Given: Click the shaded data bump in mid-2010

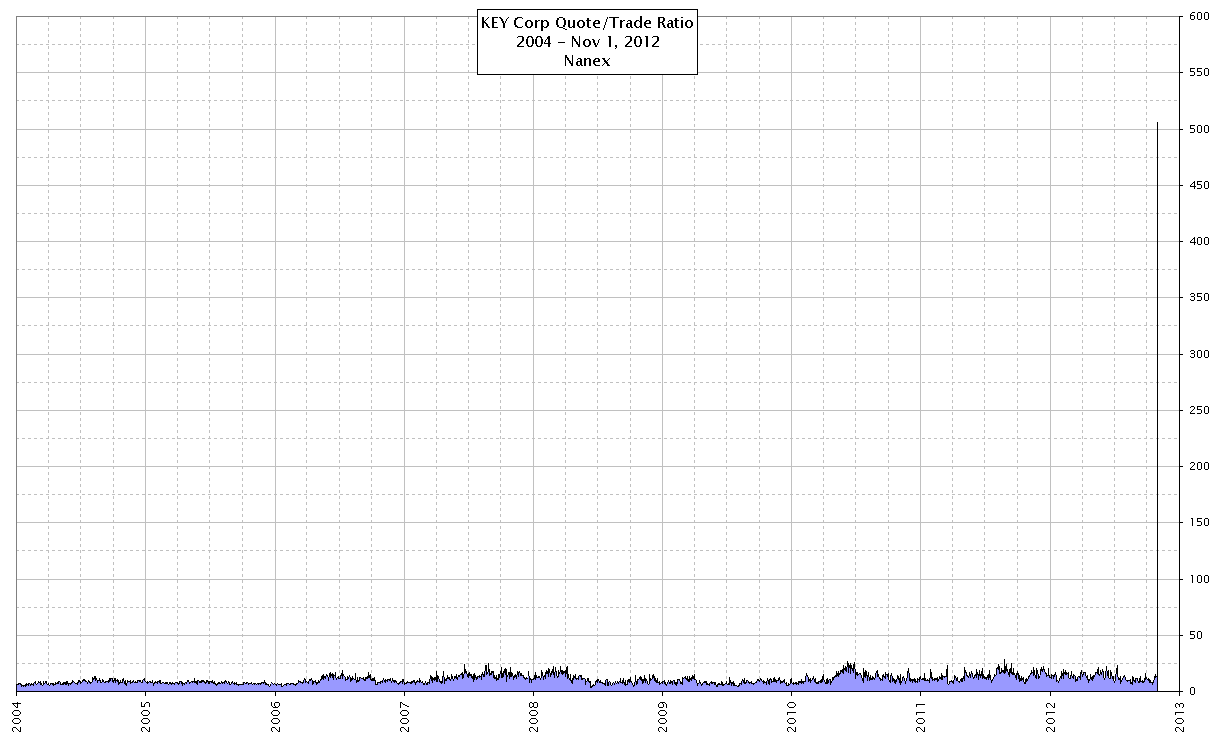Looking at the screenshot, I should tap(849, 677).
